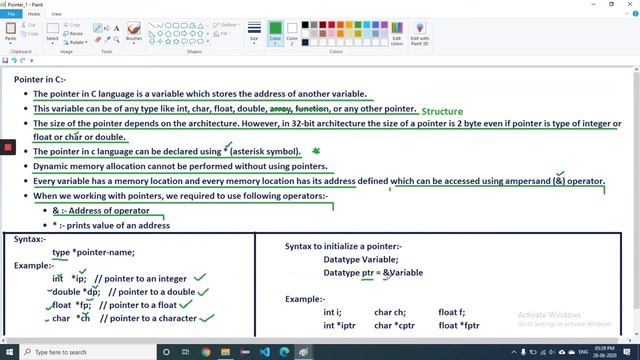
Task: Click the horizontal canvas scrollbar
Action: coord(313,340)
